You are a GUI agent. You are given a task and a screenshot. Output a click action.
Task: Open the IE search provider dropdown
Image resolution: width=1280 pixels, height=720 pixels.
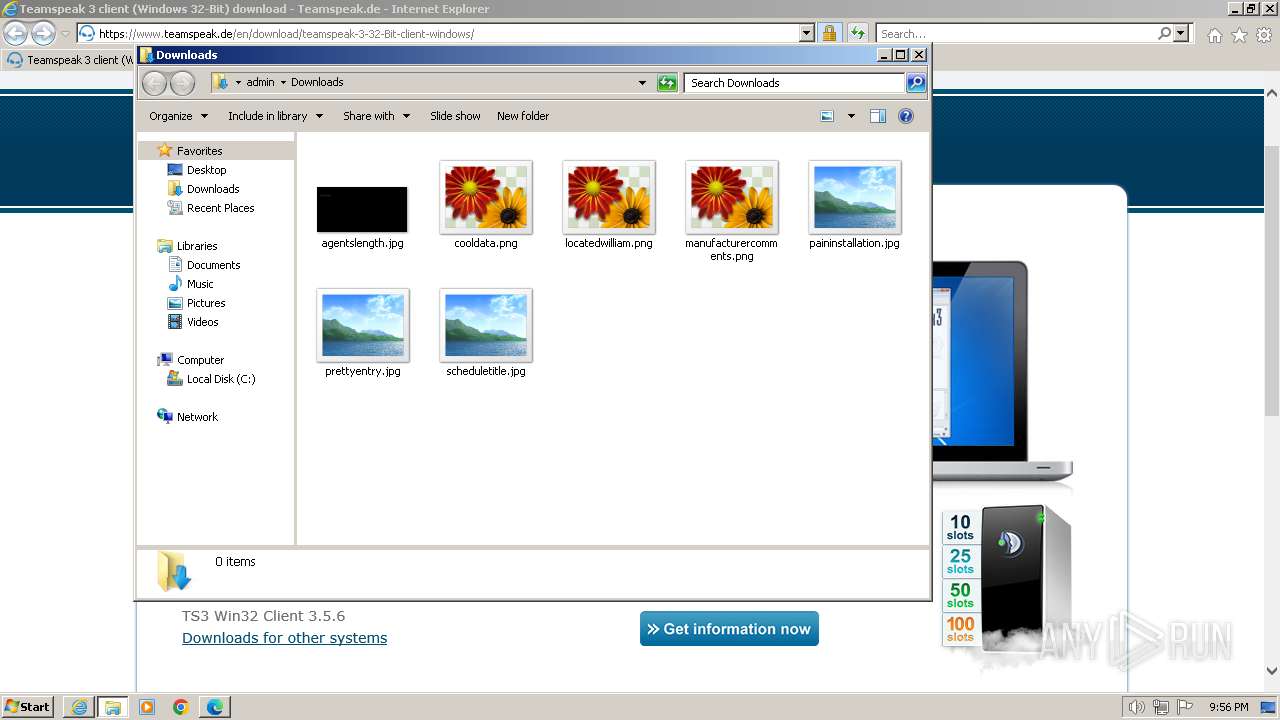point(1182,33)
